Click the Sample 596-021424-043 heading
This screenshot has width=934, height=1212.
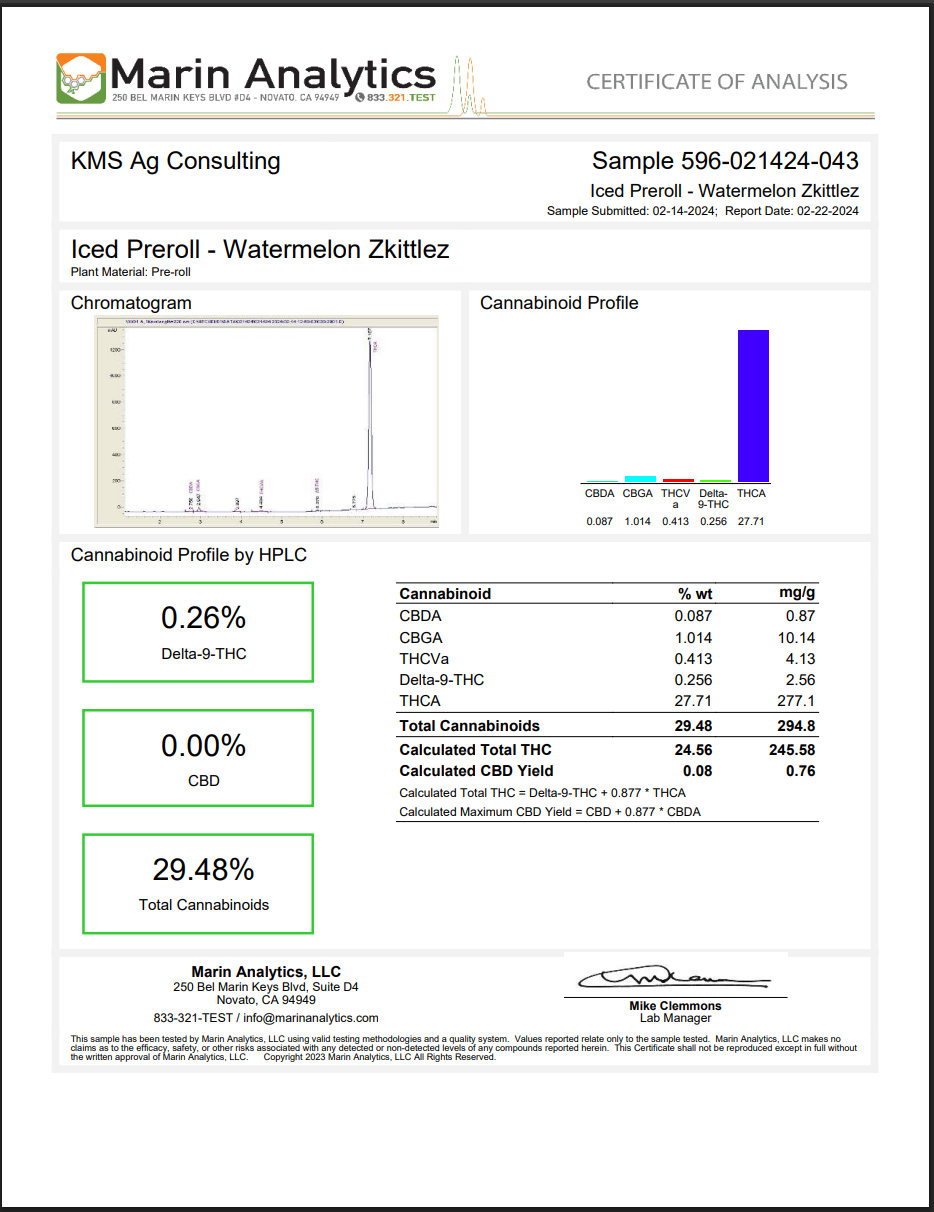pos(724,161)
